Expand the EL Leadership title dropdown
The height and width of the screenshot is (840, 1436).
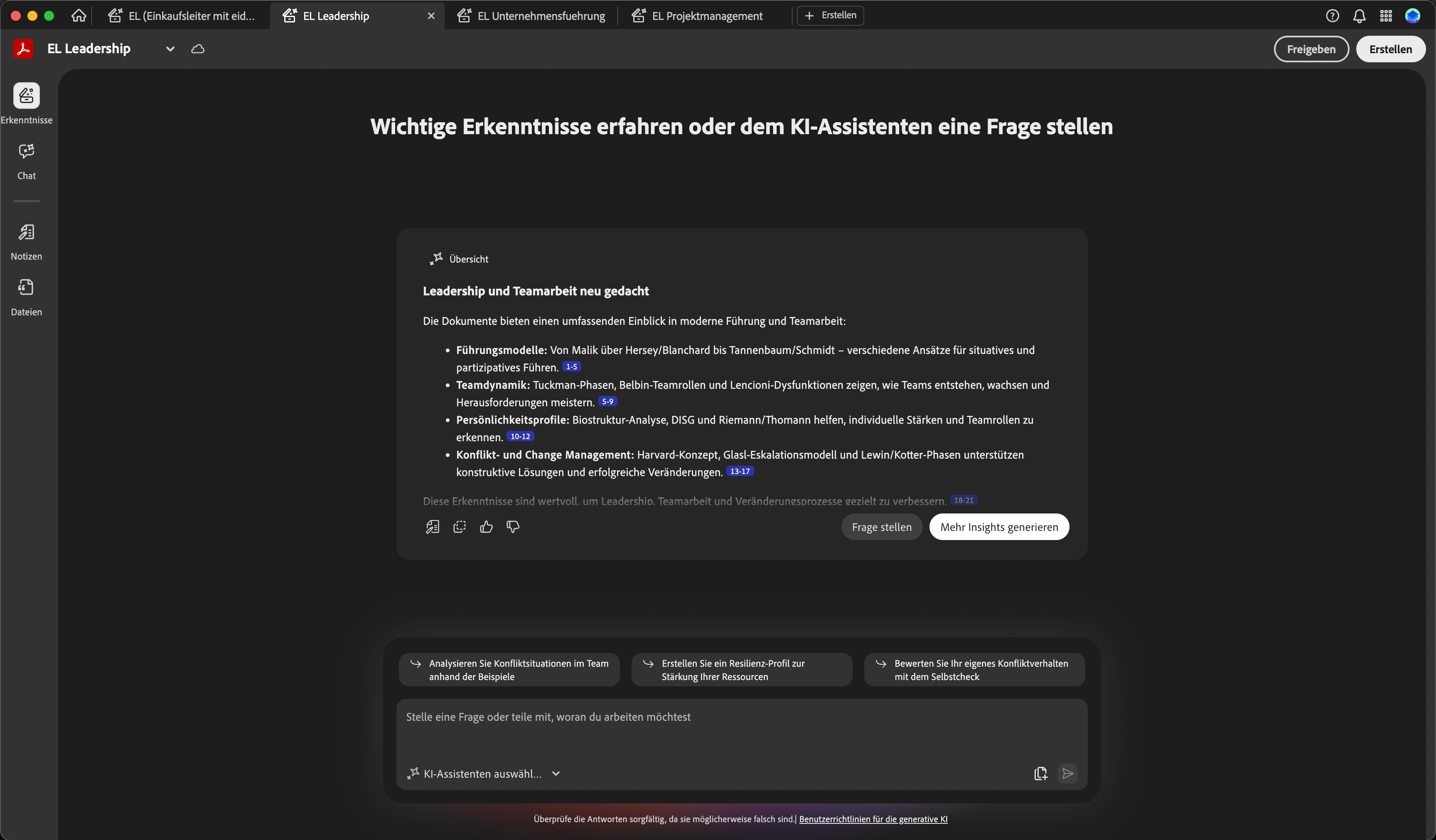click(x=170, y=49)
